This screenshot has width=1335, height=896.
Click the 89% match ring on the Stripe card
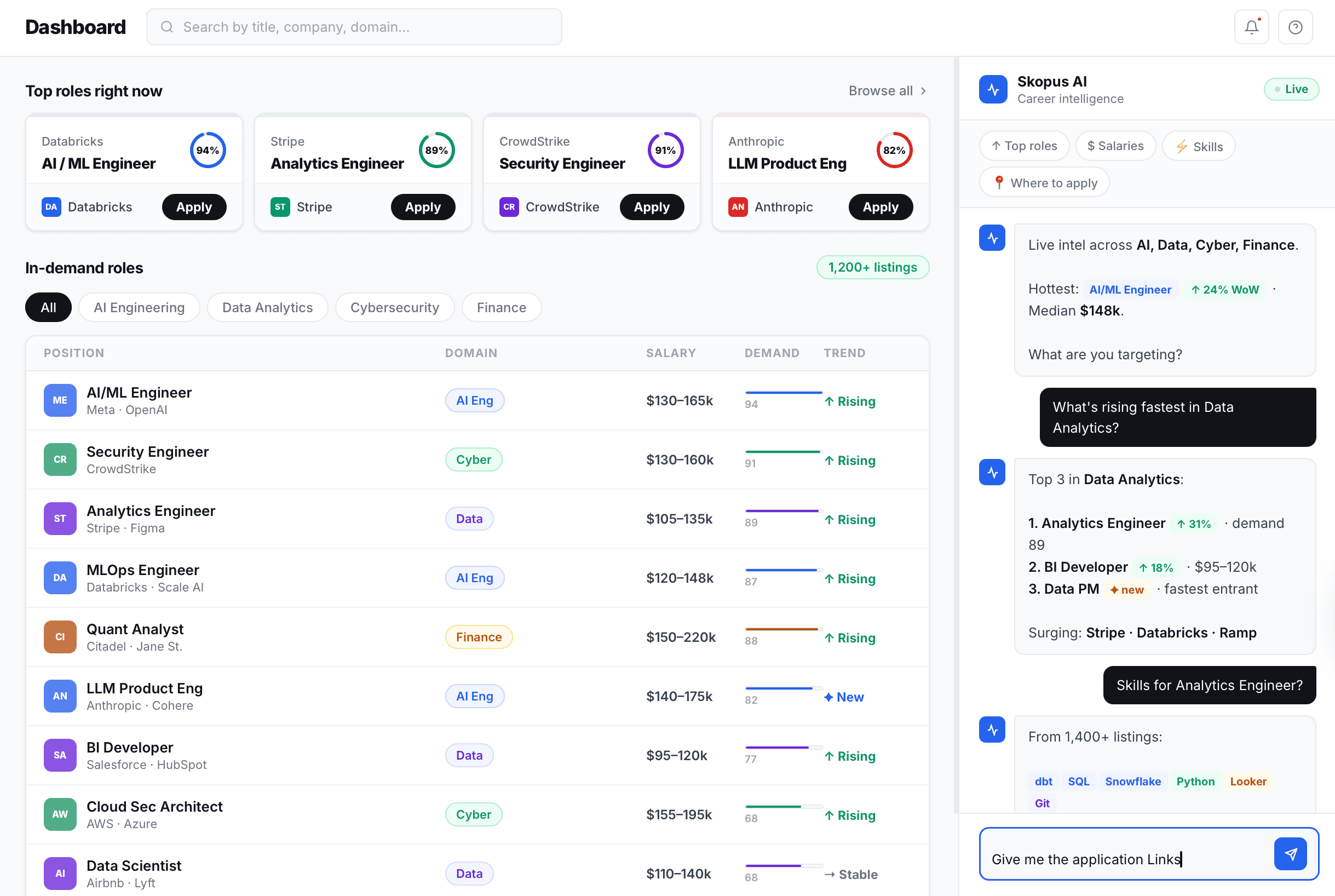tap(437, 150)
